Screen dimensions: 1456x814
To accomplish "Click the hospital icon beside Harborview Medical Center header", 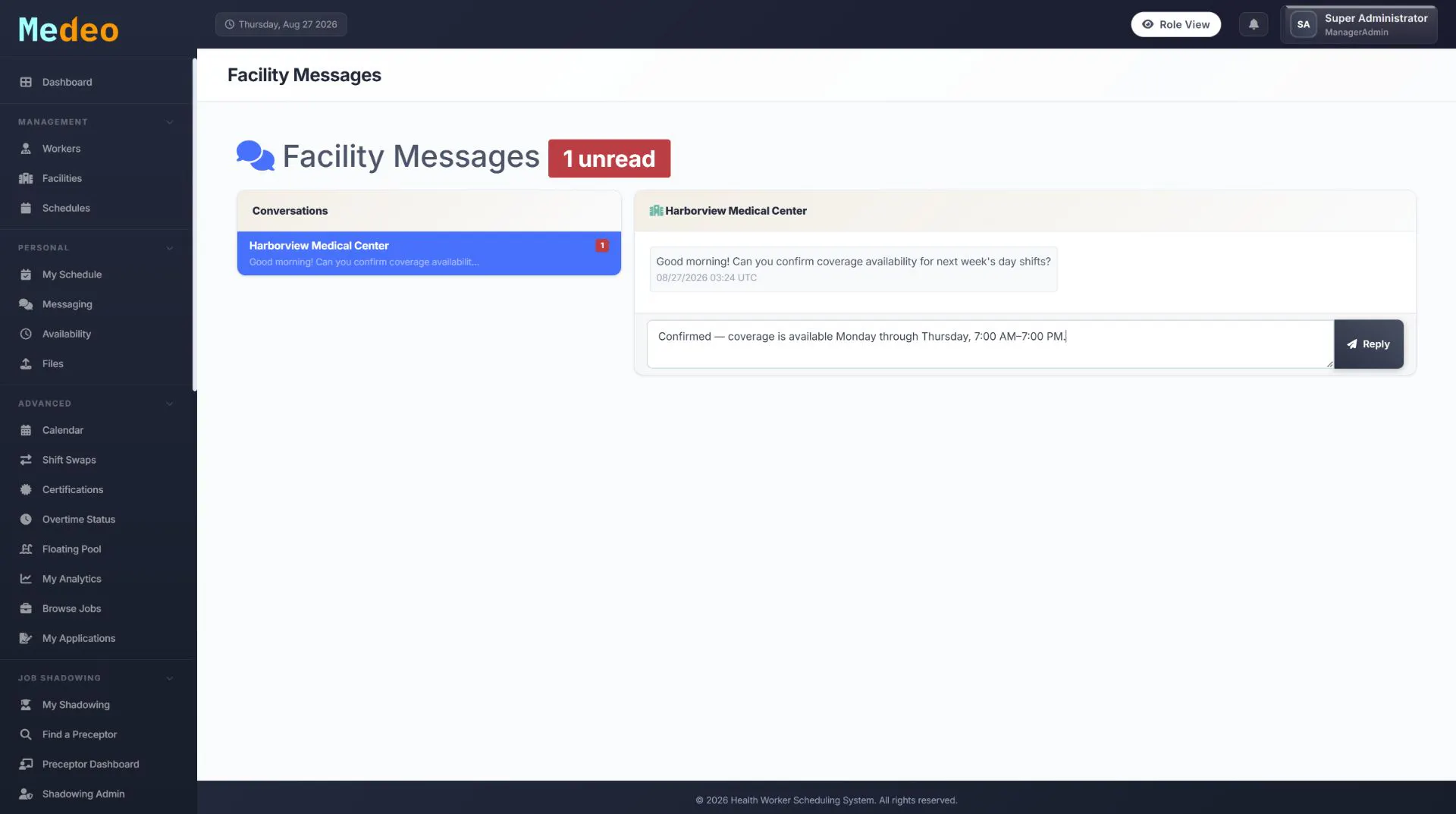I will 656,211.
